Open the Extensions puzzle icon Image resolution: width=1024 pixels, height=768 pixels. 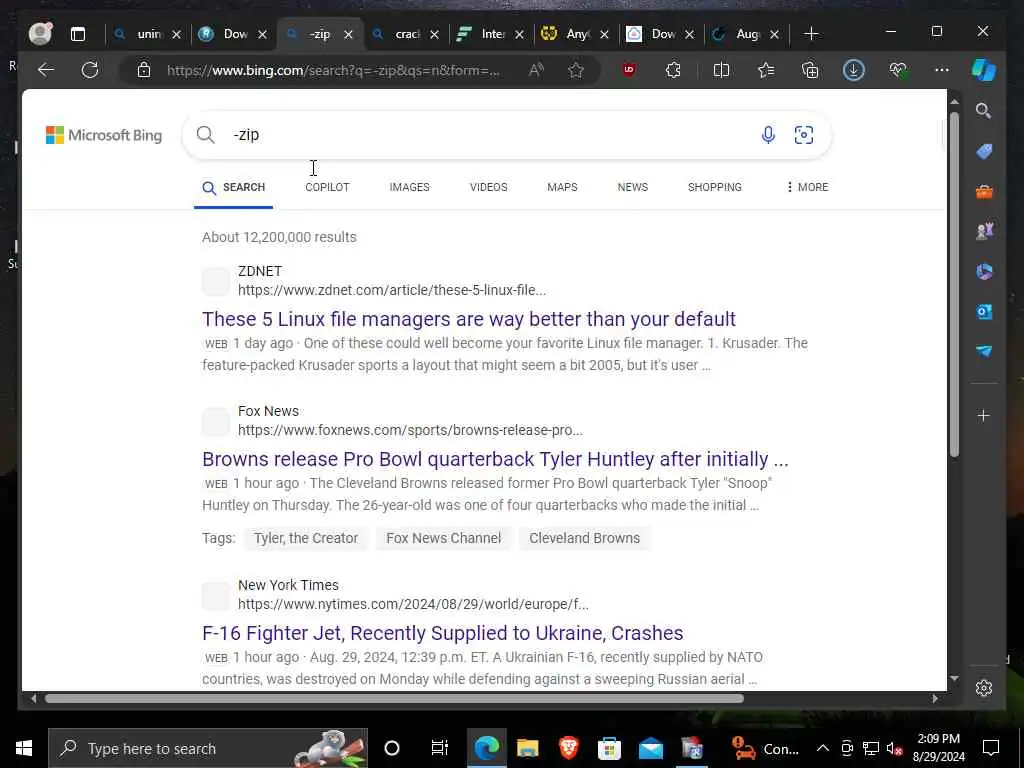[x=673, y=70]
